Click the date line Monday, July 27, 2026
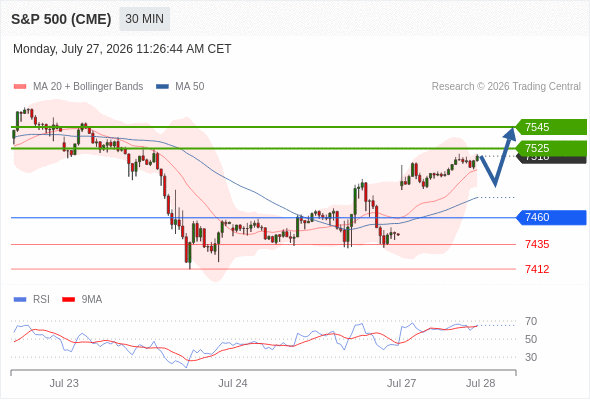The width and height of the screenshot is (590, 400). pos(122,49)
